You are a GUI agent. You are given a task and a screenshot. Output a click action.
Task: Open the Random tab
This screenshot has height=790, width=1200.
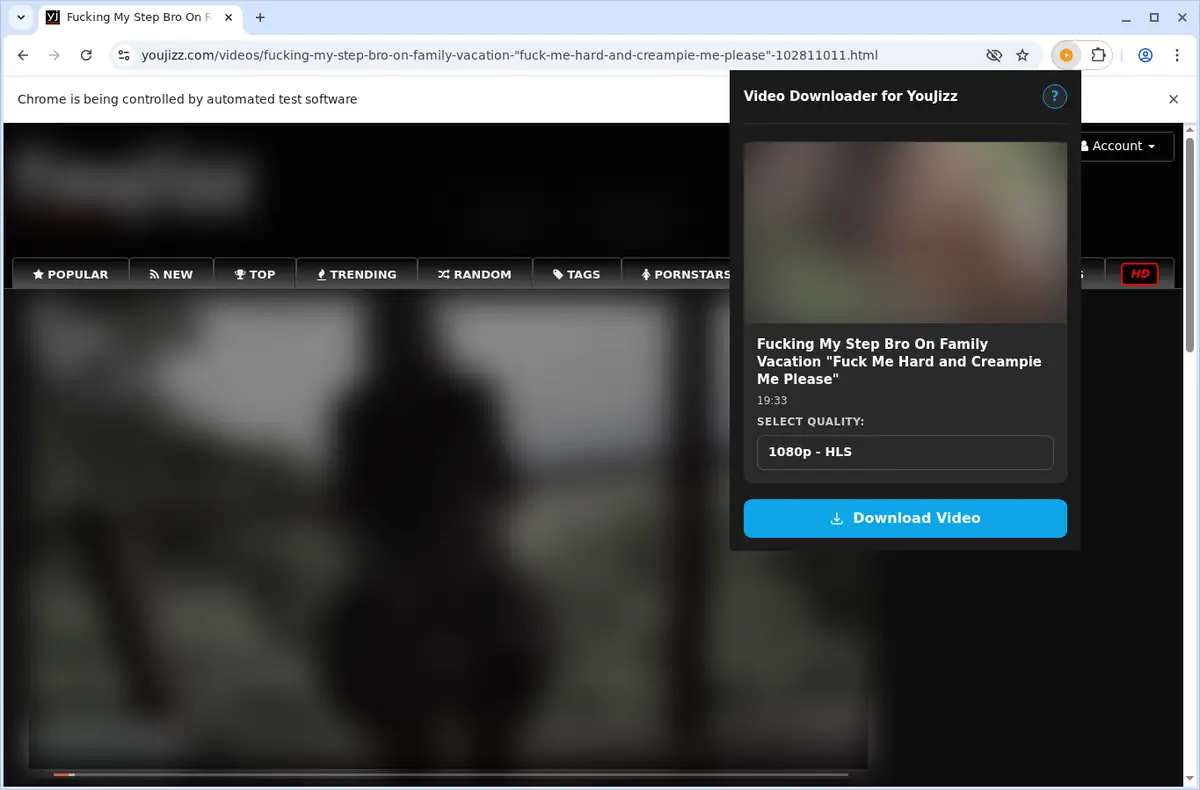pos(475,274)
